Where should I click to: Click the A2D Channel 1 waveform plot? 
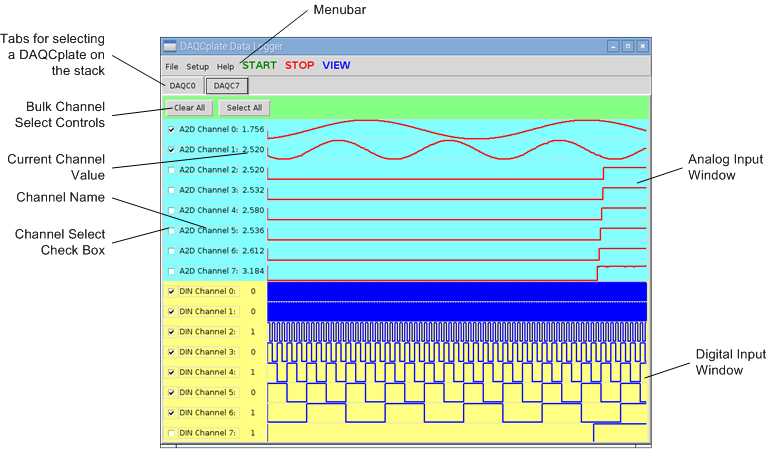[457, 150]
